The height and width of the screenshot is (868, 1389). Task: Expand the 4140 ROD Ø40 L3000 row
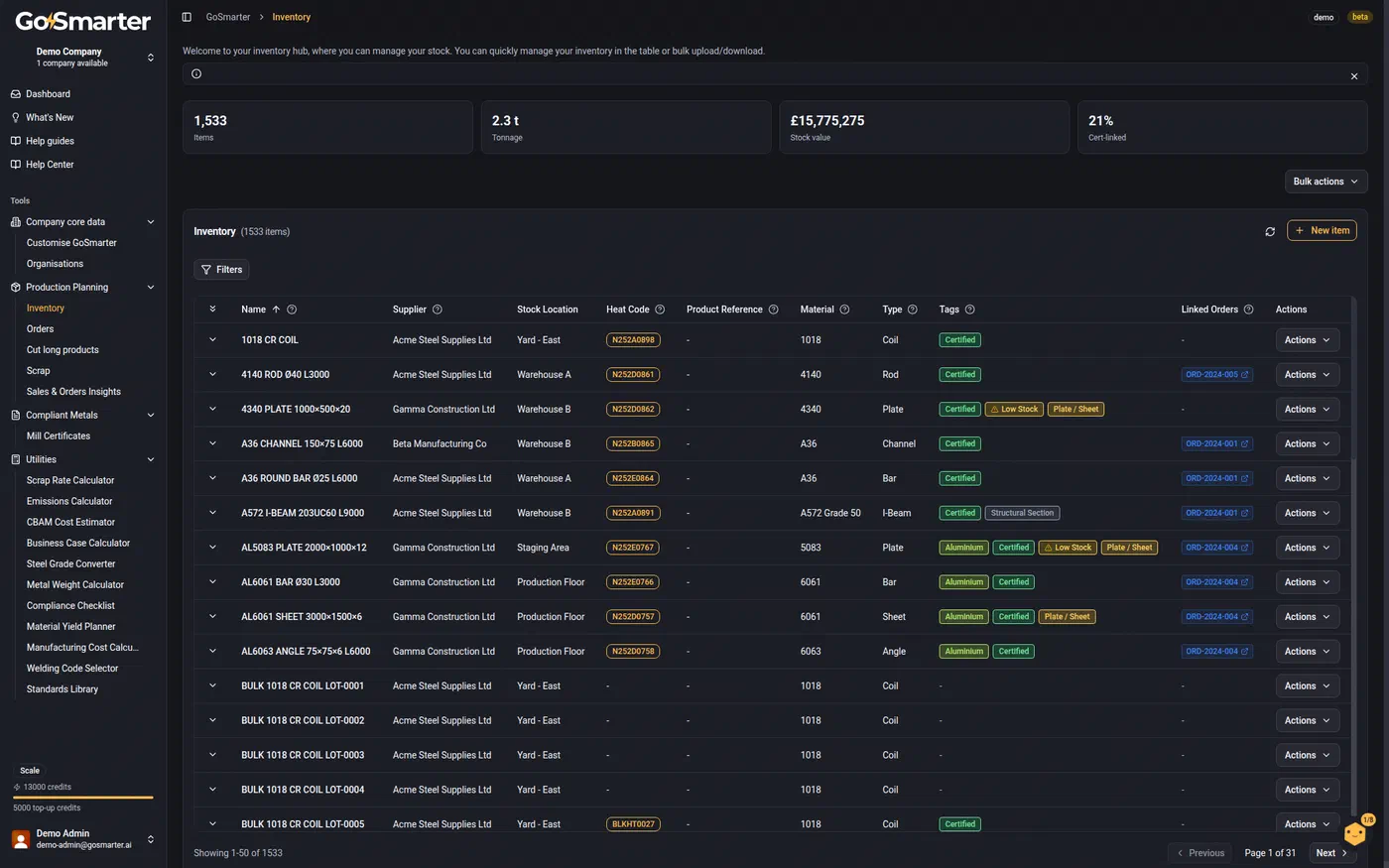pos(212,375)
